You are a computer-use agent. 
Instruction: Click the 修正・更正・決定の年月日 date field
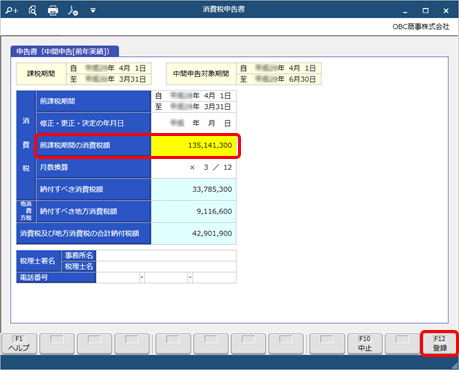point(194,123)
